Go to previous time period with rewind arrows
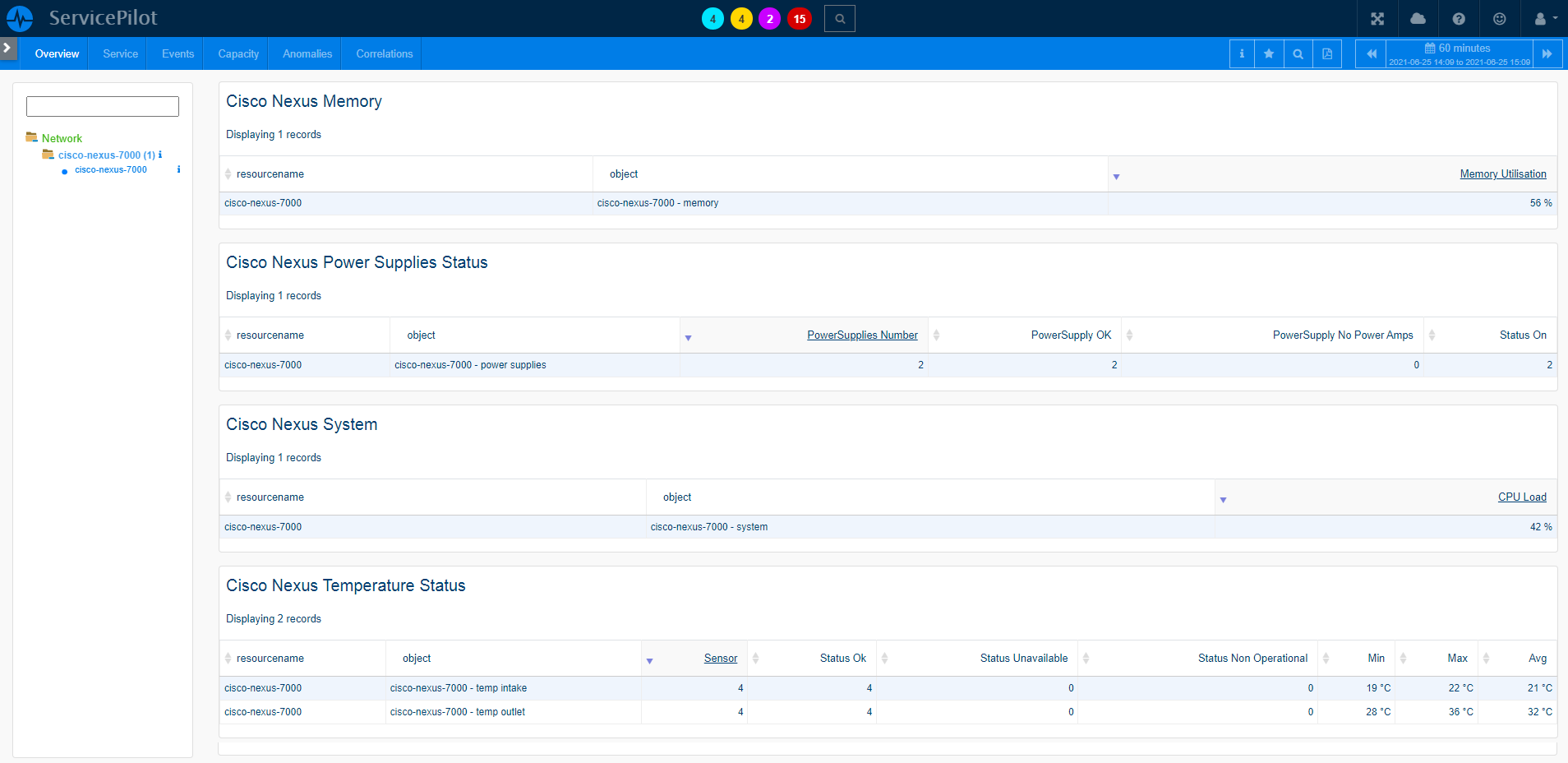 tap(1371, 54)
